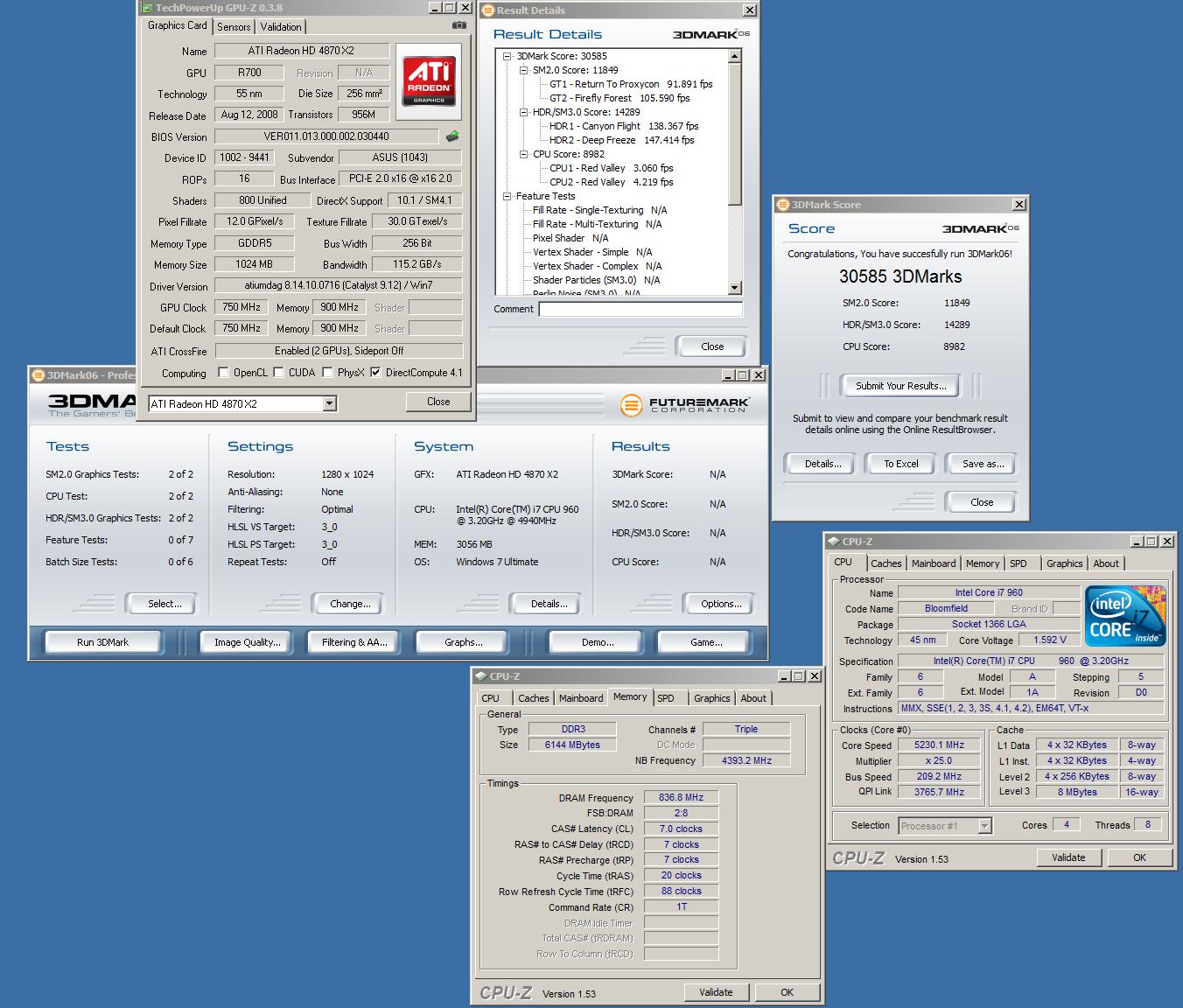This screenshot has width=1183, height=1008.
Task: Open the About tab in CPU-Z CPU window
Action: (x=1106, y=563)
